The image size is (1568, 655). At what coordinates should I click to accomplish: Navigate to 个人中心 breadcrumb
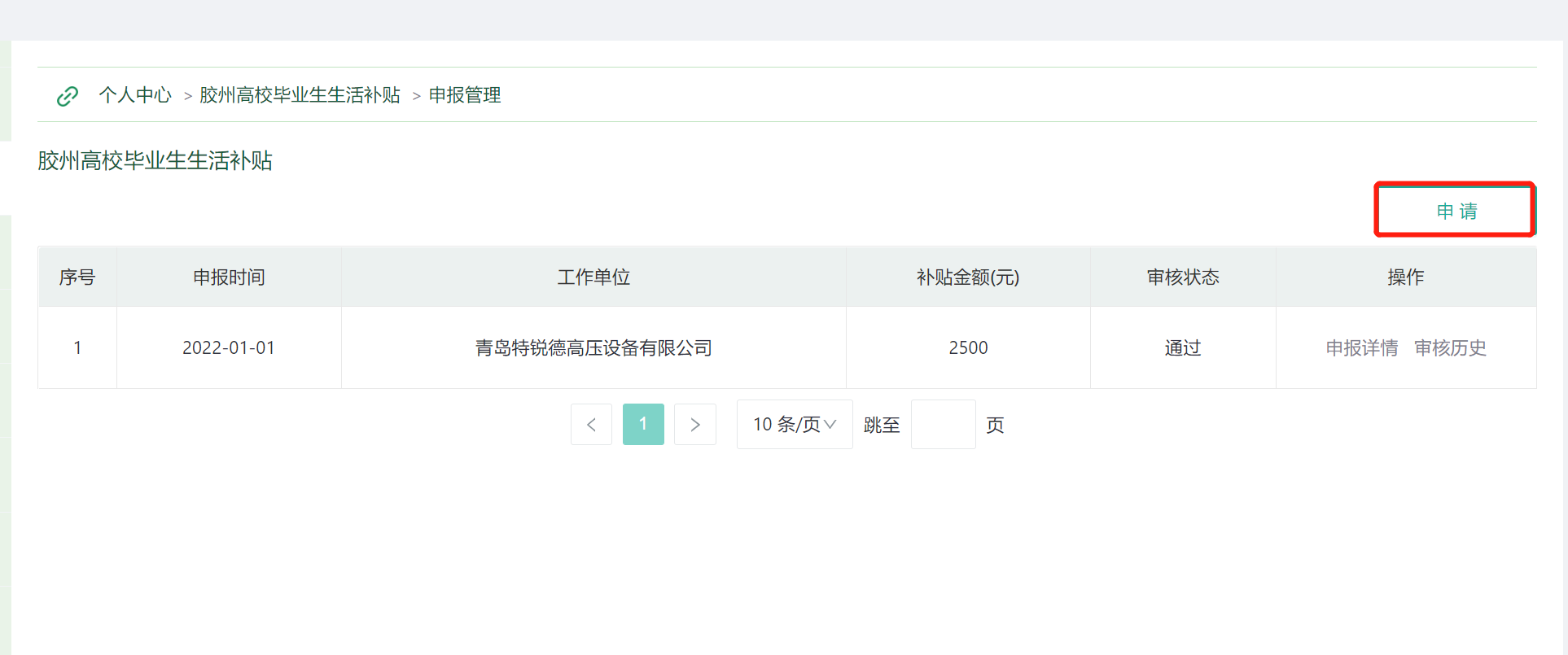(x=135, y=95)
